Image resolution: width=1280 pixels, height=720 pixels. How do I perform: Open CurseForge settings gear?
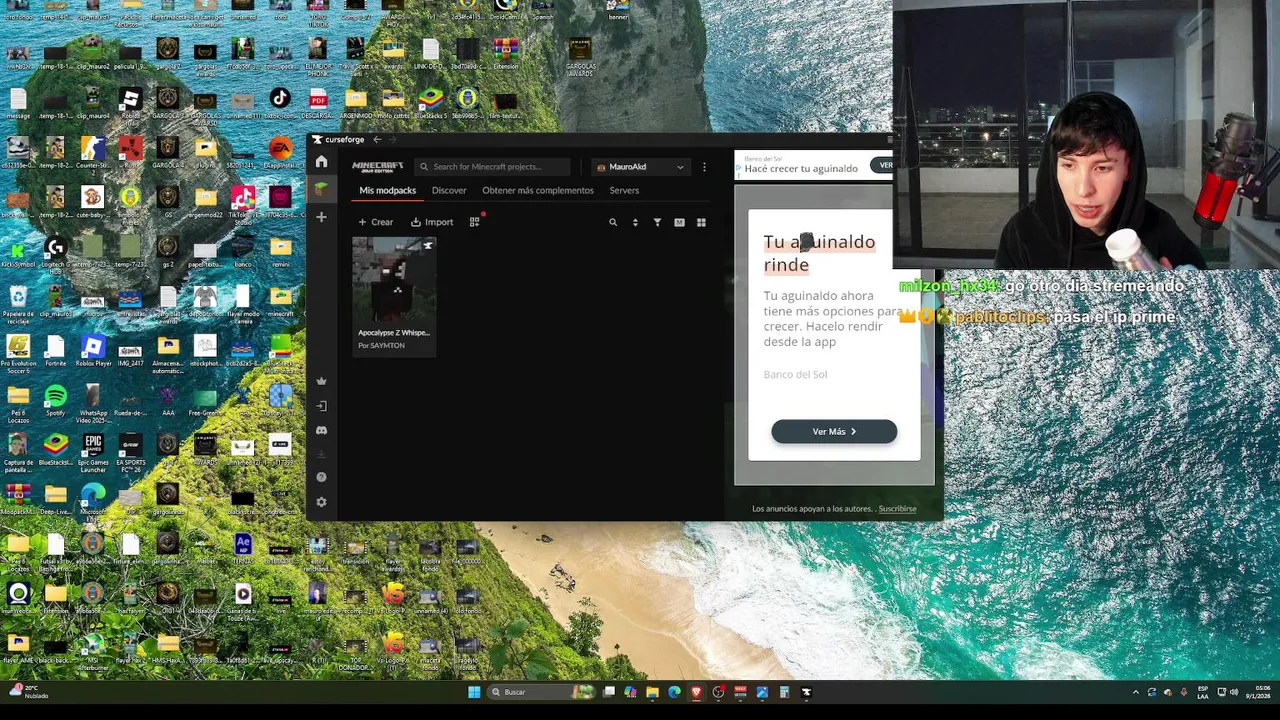(321, 502)
